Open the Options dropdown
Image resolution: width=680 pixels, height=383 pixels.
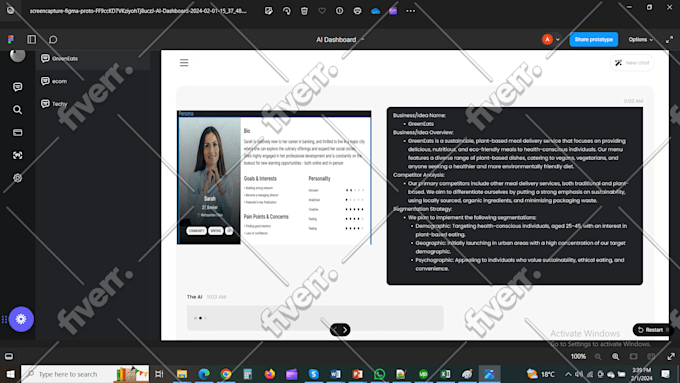[641, 39]
